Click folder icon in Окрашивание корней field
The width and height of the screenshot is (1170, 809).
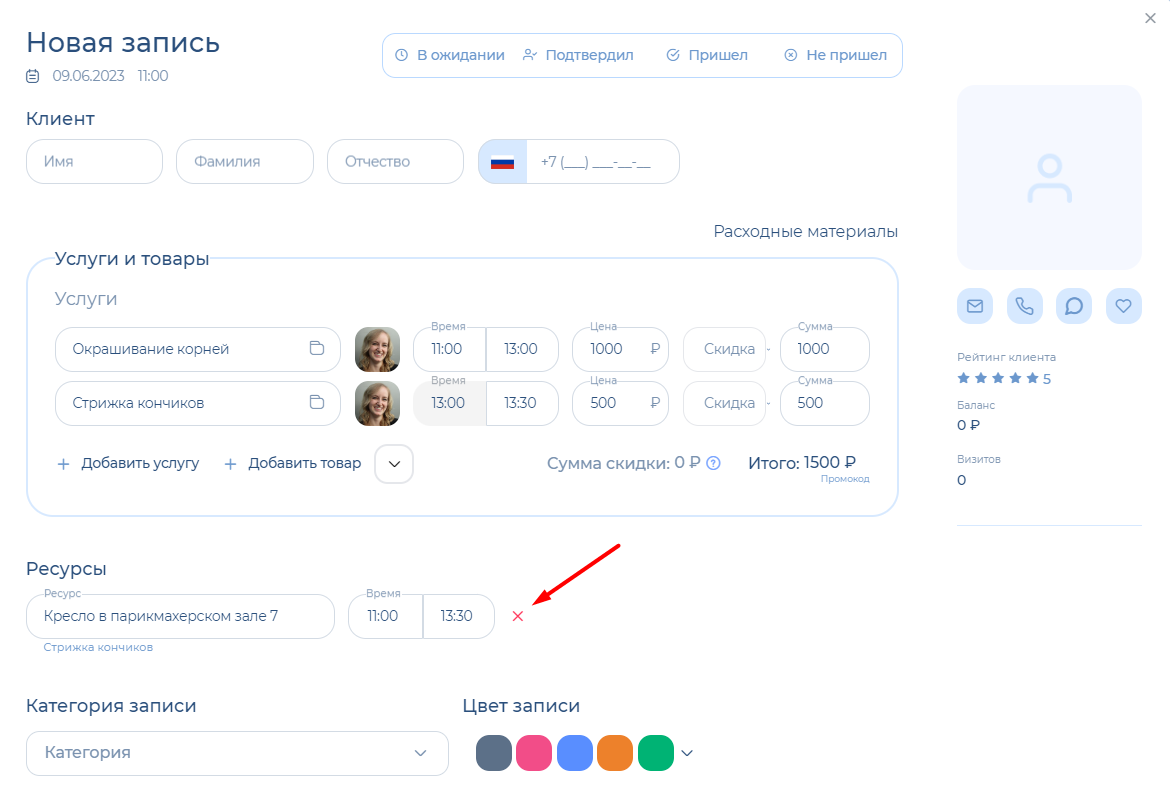317,349
